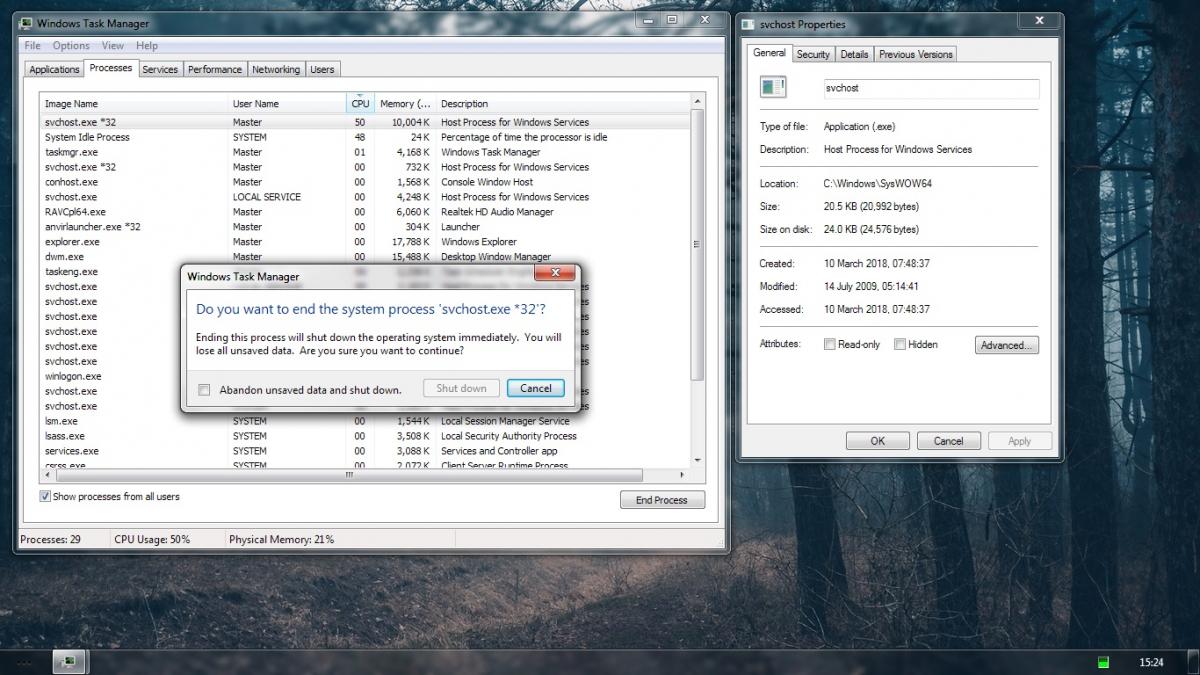1200x675 pixels.
Task: Click the svchost application icon in Properties
Action: 773,88
